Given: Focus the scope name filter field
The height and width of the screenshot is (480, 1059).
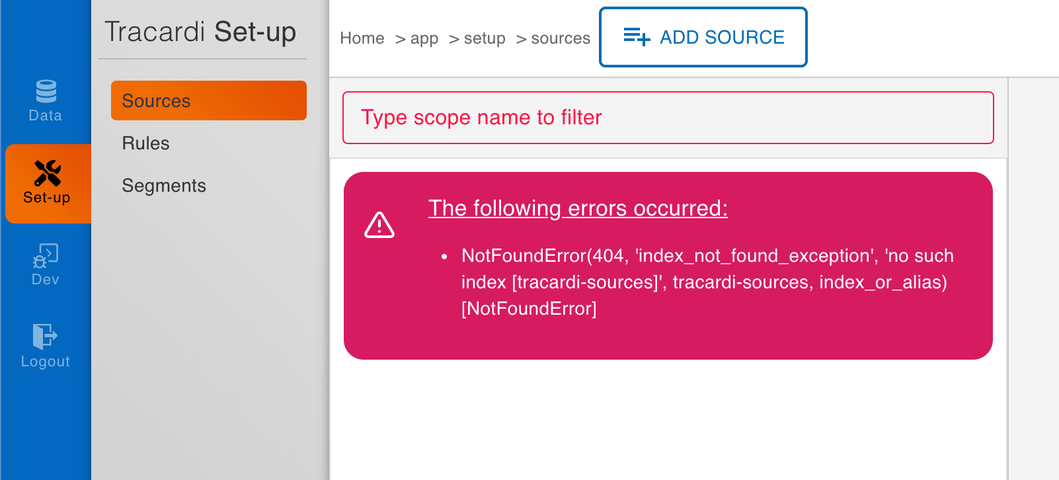Looking at the screenshot, I should (668, 117).
